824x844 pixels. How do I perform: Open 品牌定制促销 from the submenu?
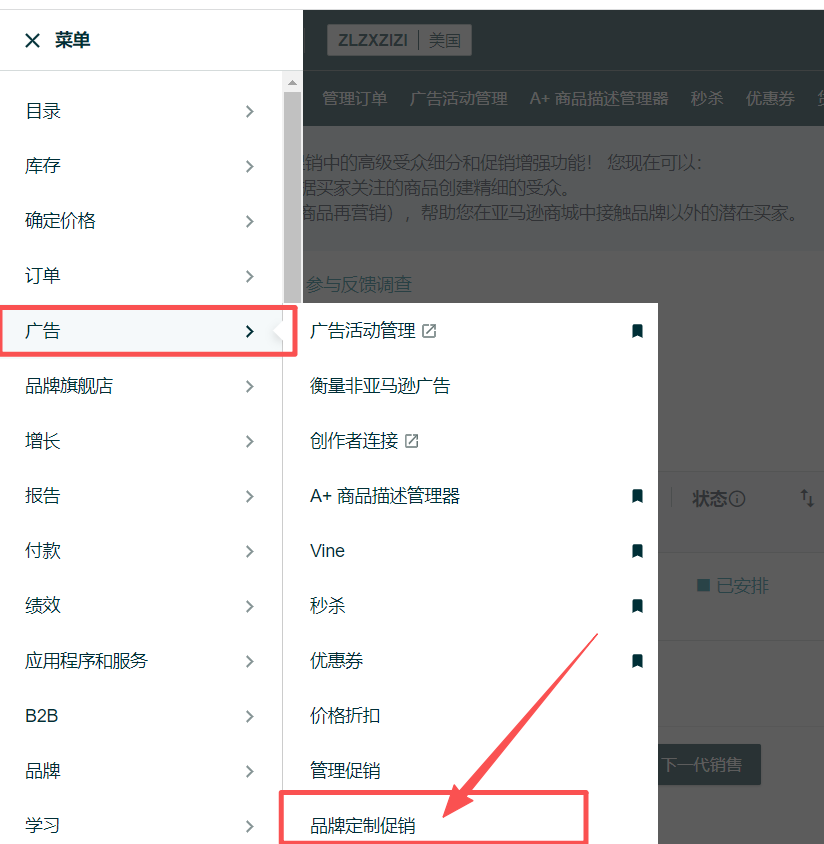(363, 826)
